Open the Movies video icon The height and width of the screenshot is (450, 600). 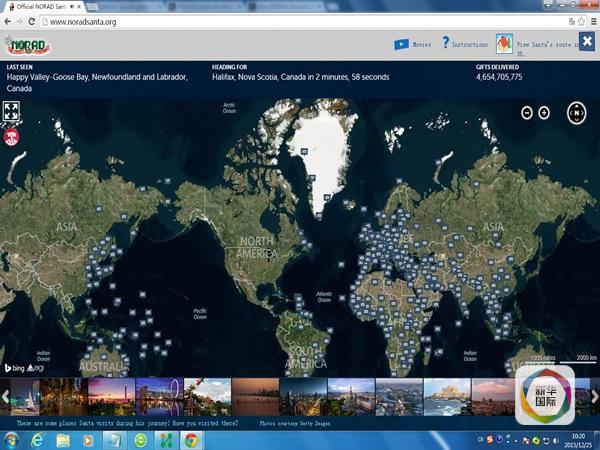pos(401,45)
